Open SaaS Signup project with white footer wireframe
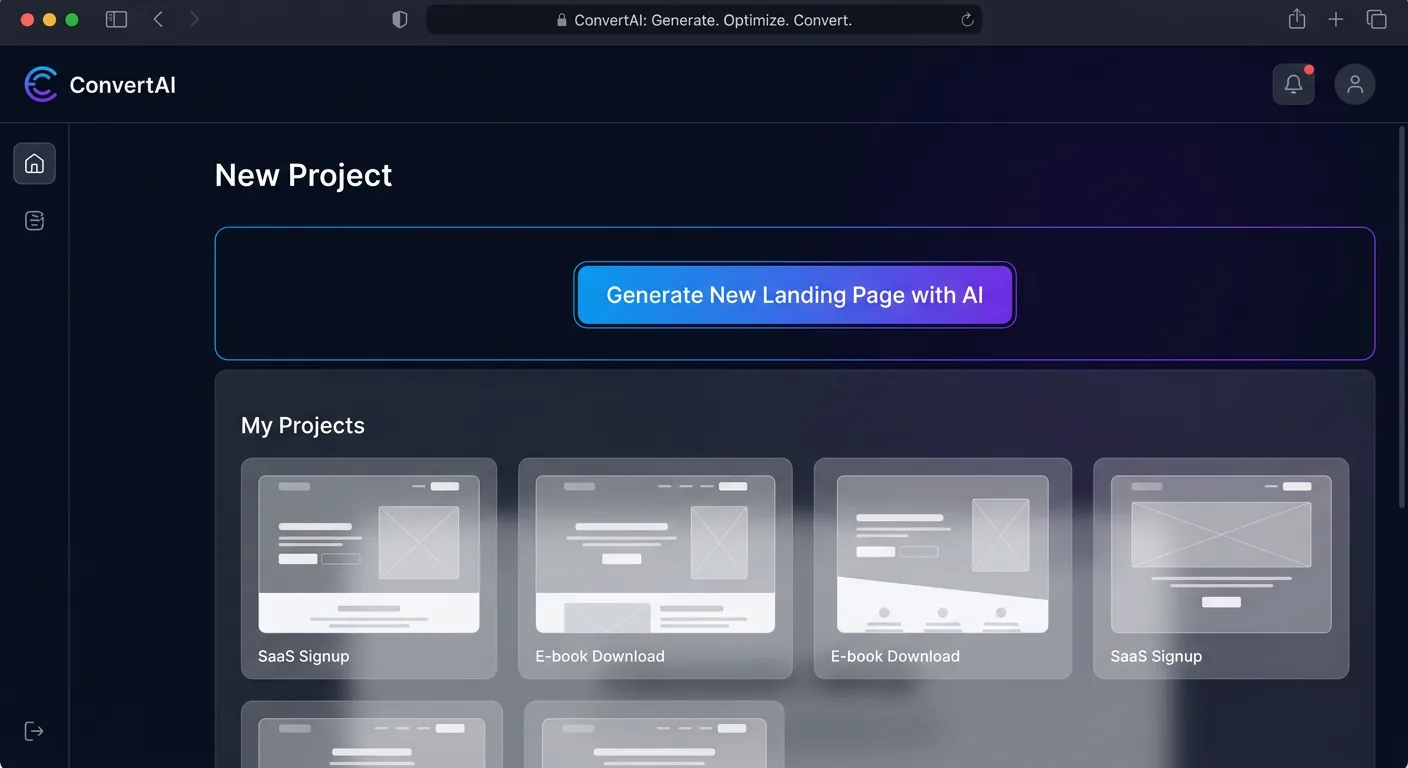The height and width of the screenshot is (768, 1408). pos(369,568)
